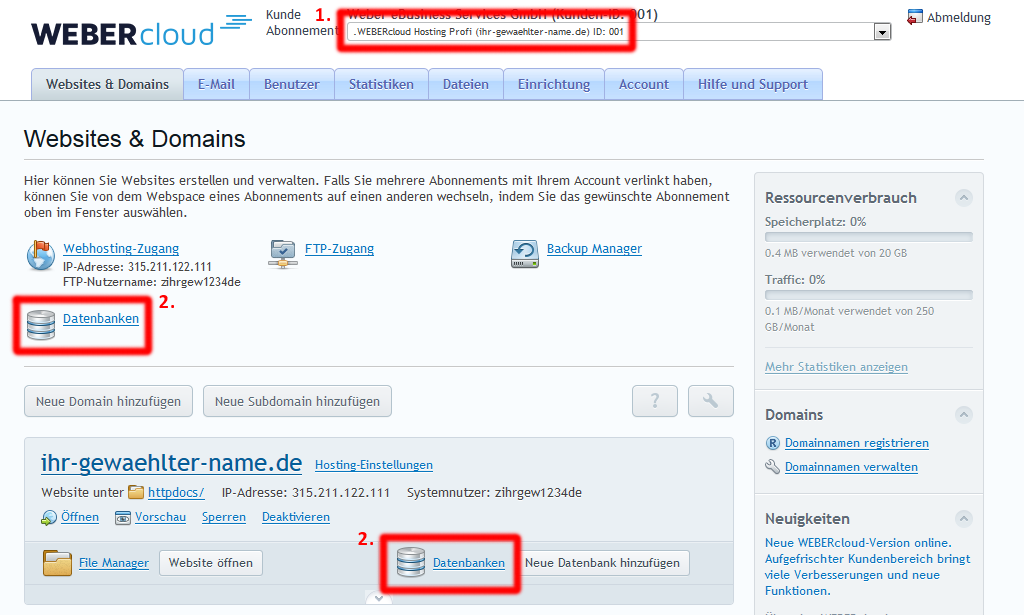The image size is (1024, 615).
Task: Click the upper Datenbanken database icon
Action: tap(40, 325)
